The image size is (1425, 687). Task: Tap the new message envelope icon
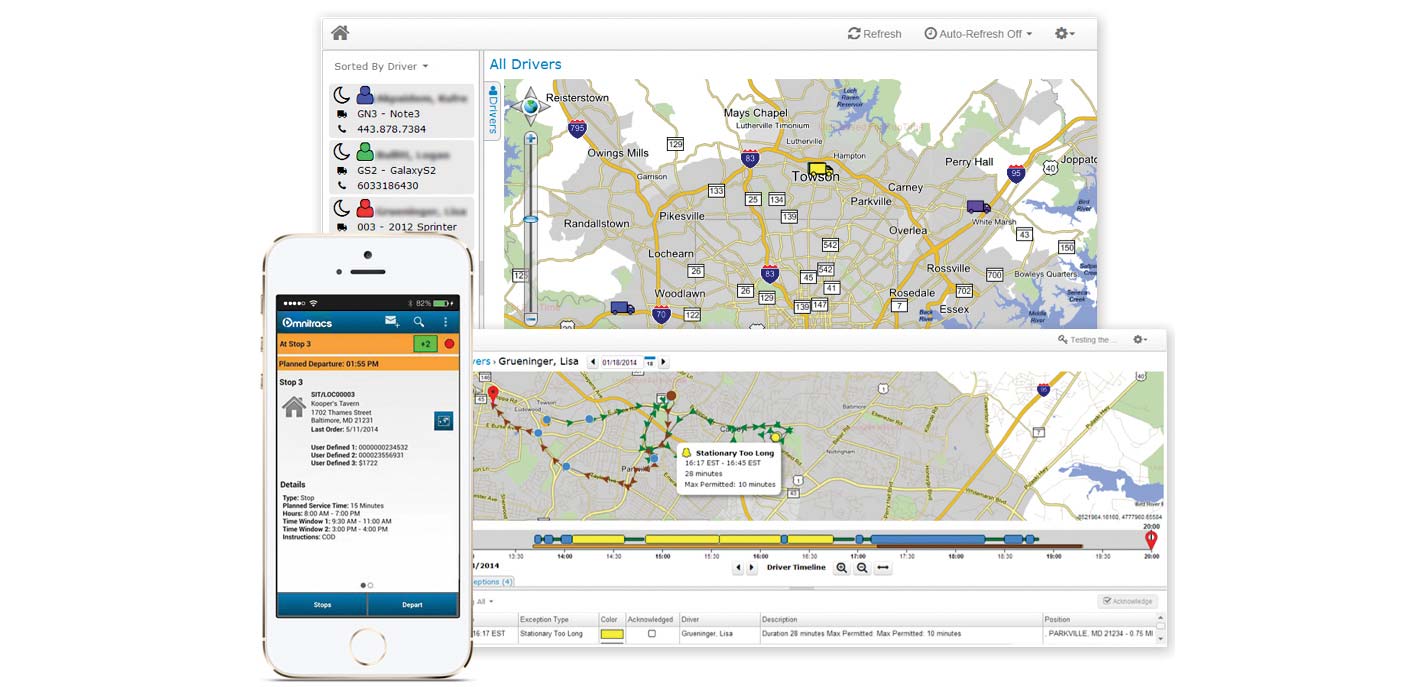(392, 322)
